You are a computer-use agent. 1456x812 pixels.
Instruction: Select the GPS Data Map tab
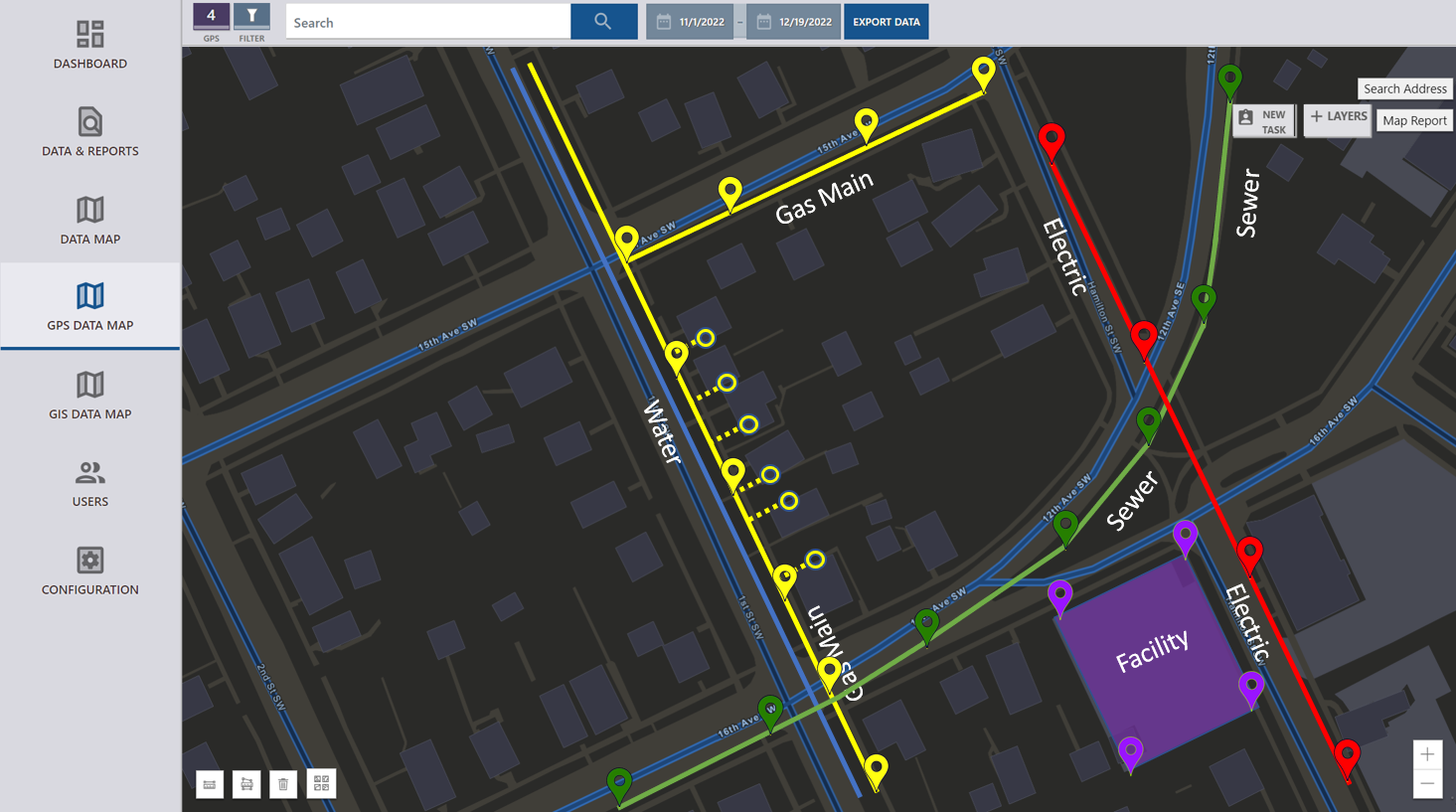coord(89,306)
